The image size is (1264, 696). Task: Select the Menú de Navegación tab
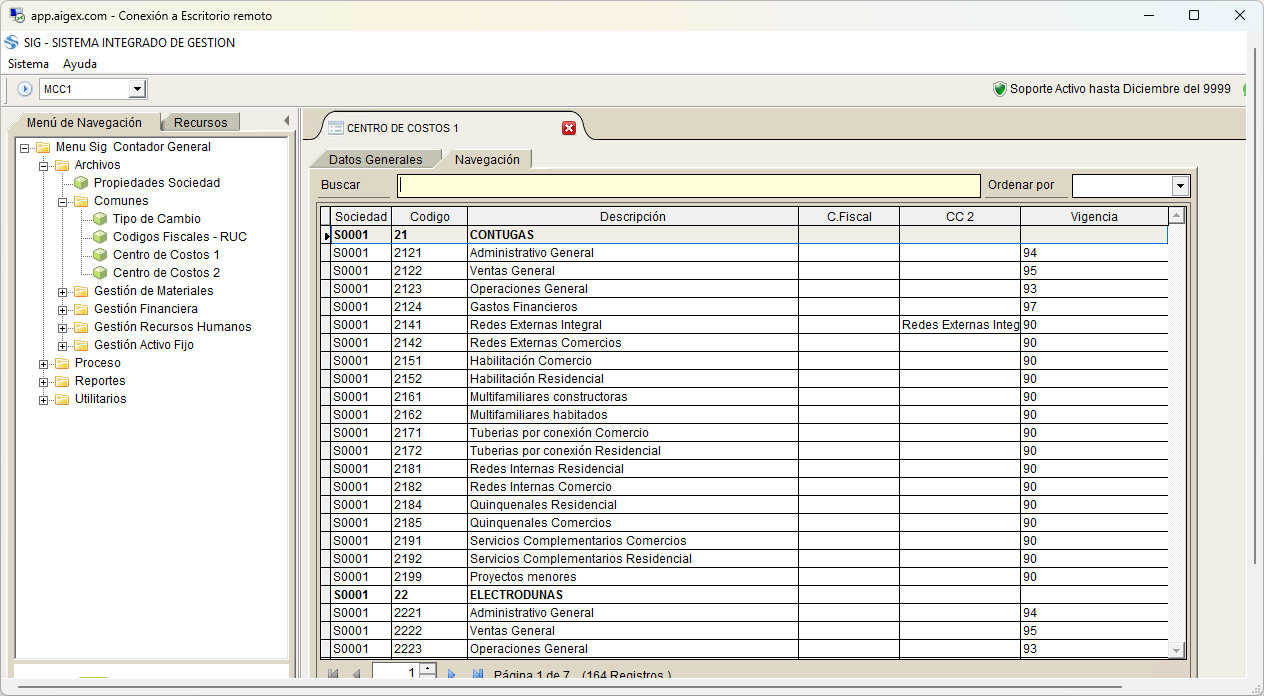[84, 123]
